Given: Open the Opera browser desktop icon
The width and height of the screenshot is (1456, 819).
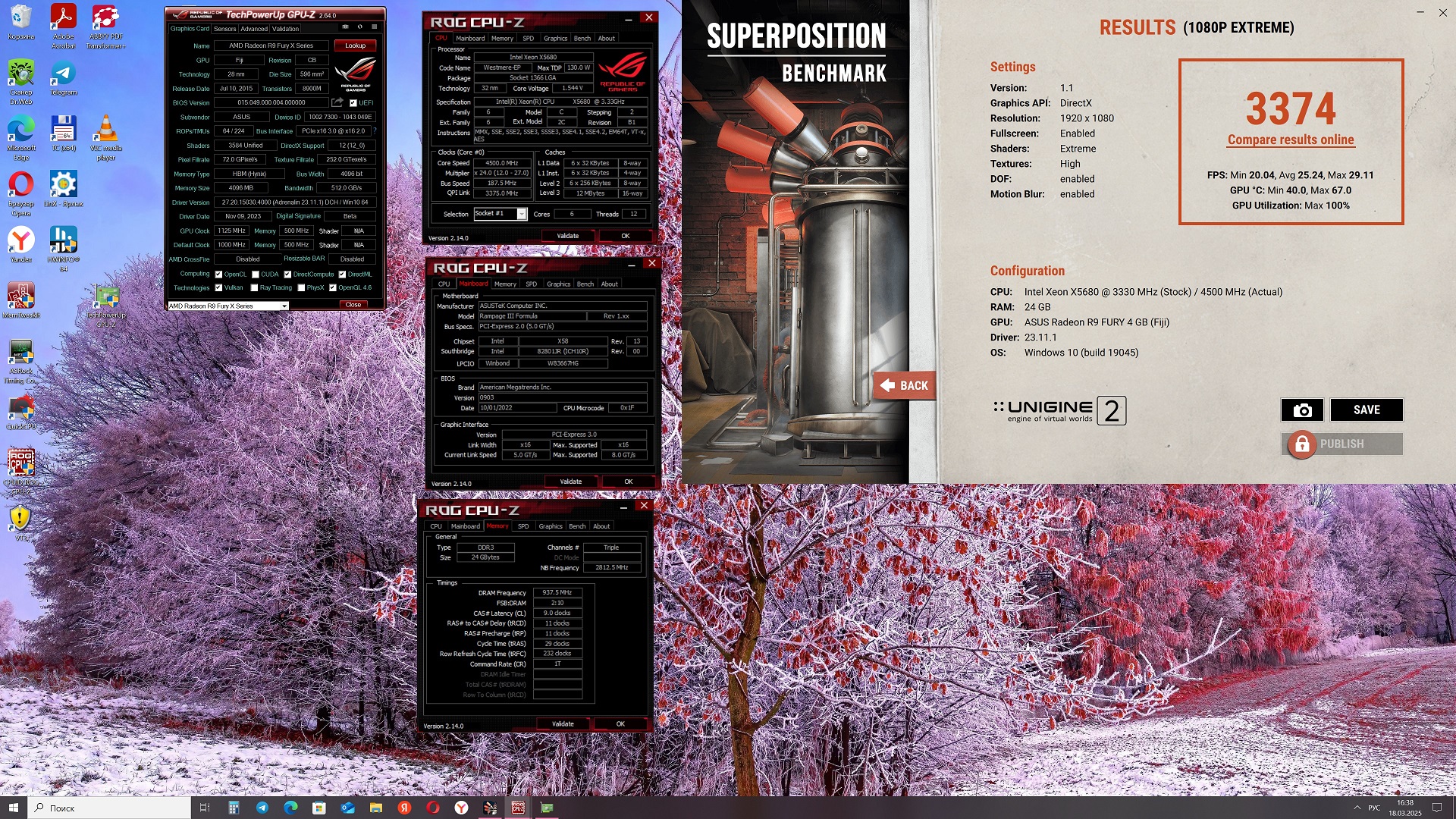Looking at the screenshot, I should [20, 194].
